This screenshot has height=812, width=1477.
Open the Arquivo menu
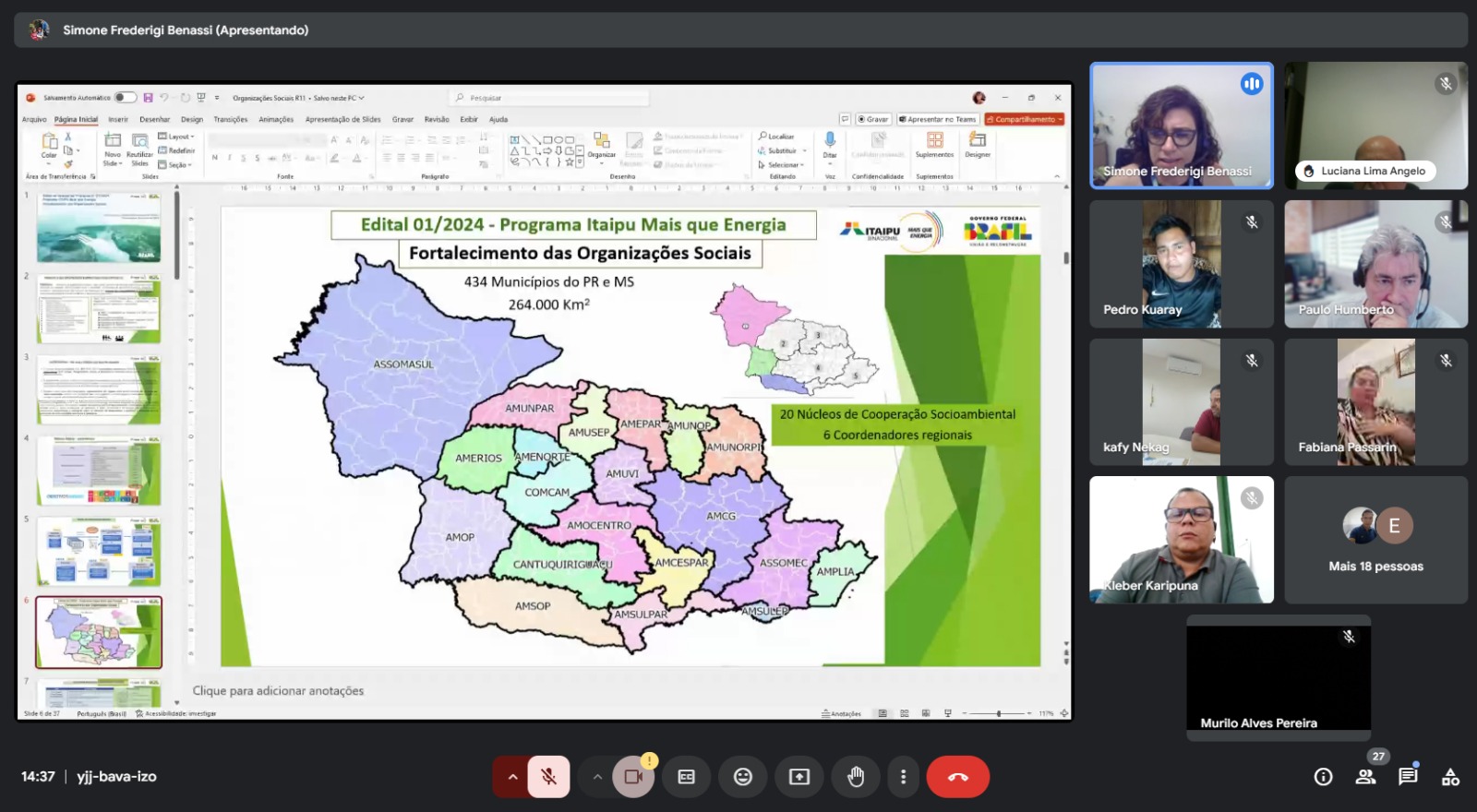pos(34,119)
